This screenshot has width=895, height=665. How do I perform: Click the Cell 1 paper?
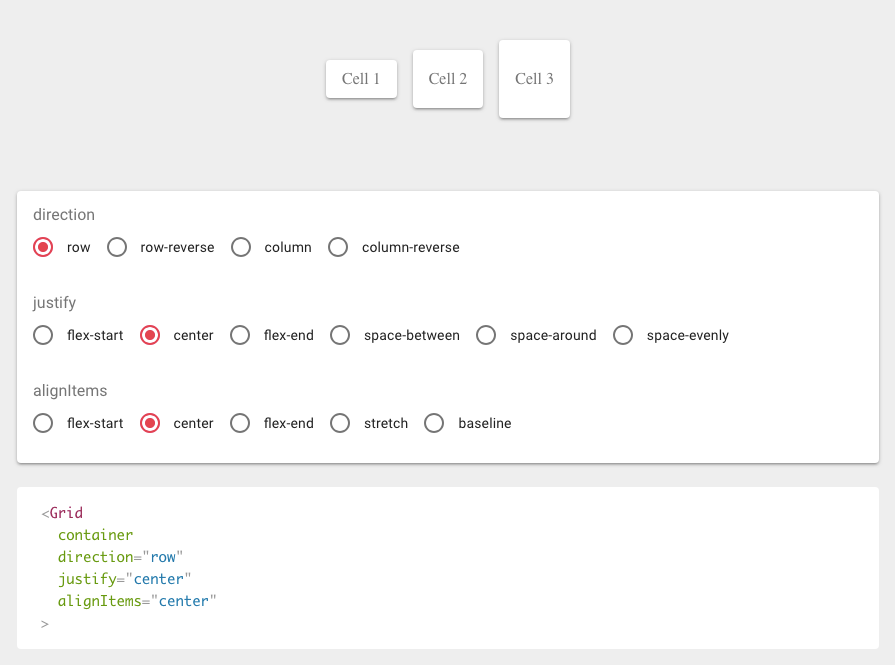tap(361, 79)
